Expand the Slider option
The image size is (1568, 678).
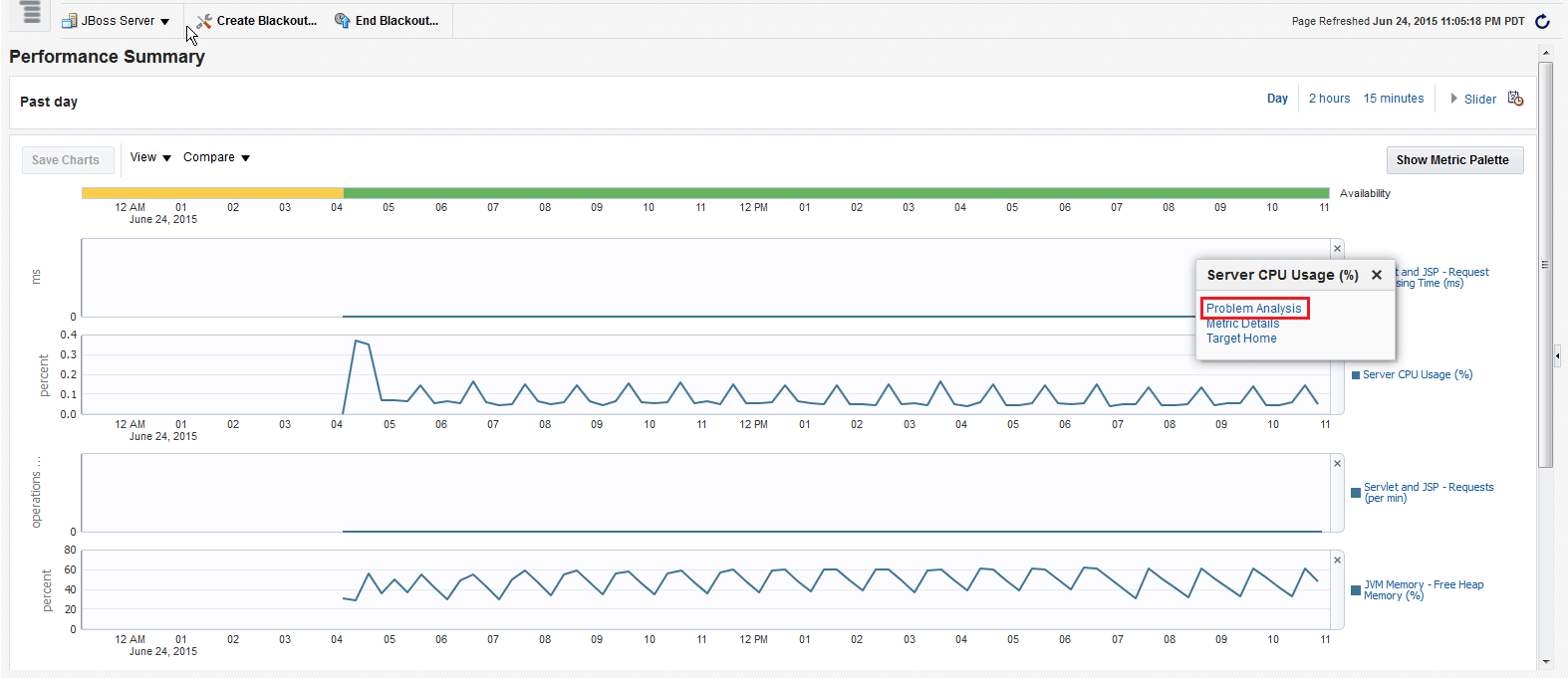pos(1473,99)
